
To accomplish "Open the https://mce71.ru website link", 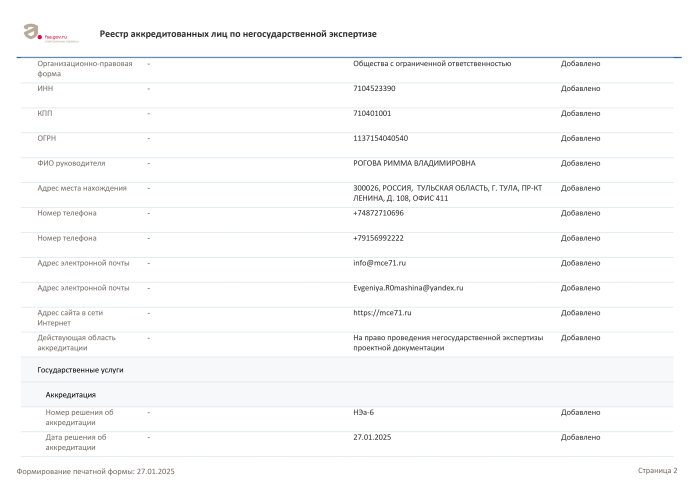I will coord(382,312).
